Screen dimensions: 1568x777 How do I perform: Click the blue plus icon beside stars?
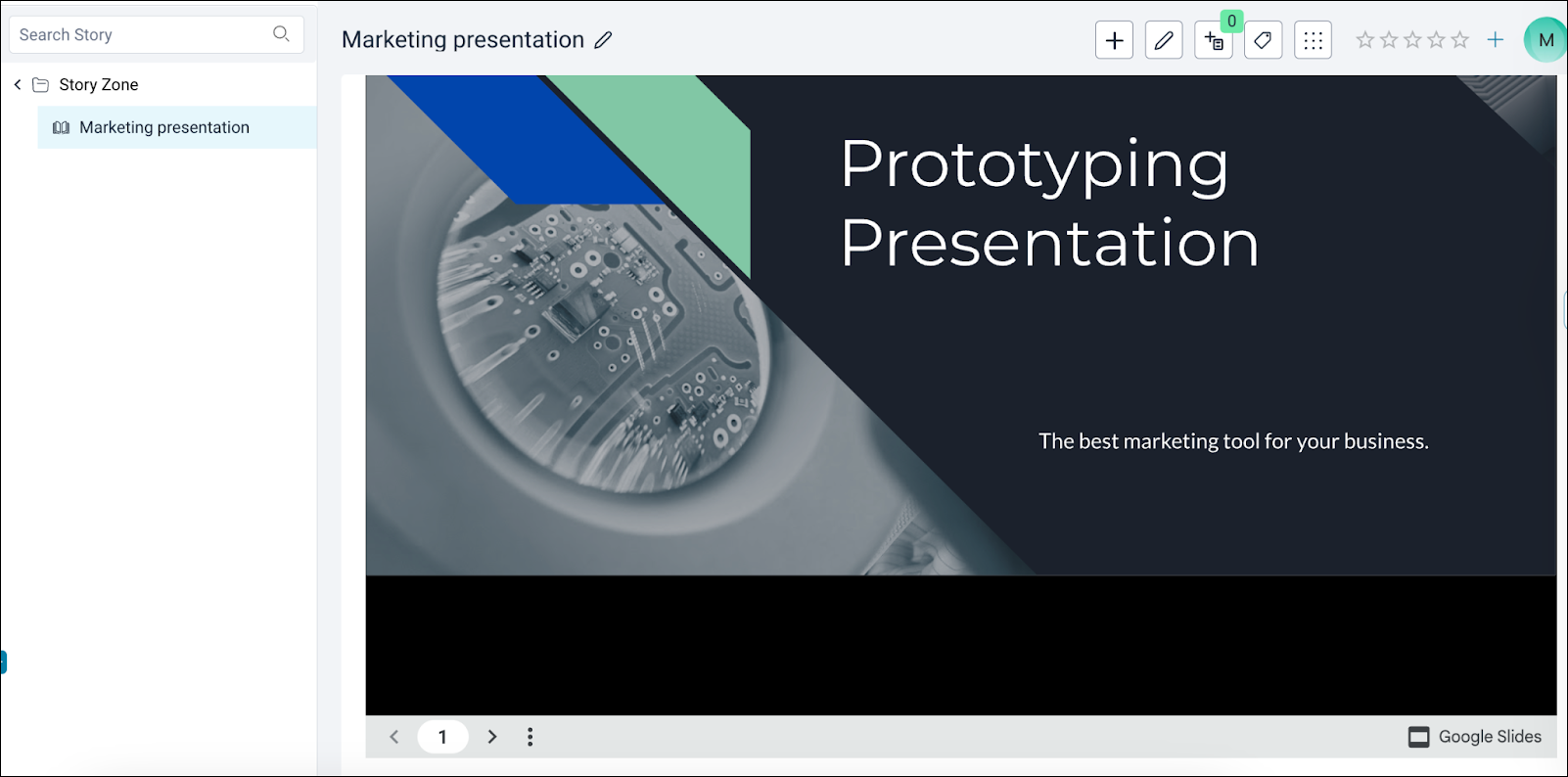pos(1495,40)
